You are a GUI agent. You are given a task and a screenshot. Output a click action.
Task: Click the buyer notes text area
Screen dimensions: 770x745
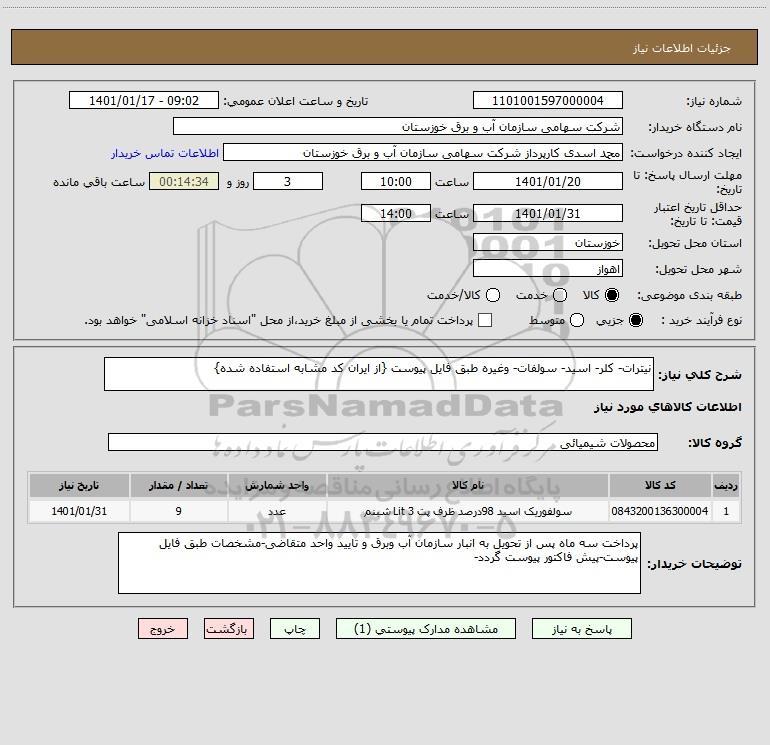379,563
